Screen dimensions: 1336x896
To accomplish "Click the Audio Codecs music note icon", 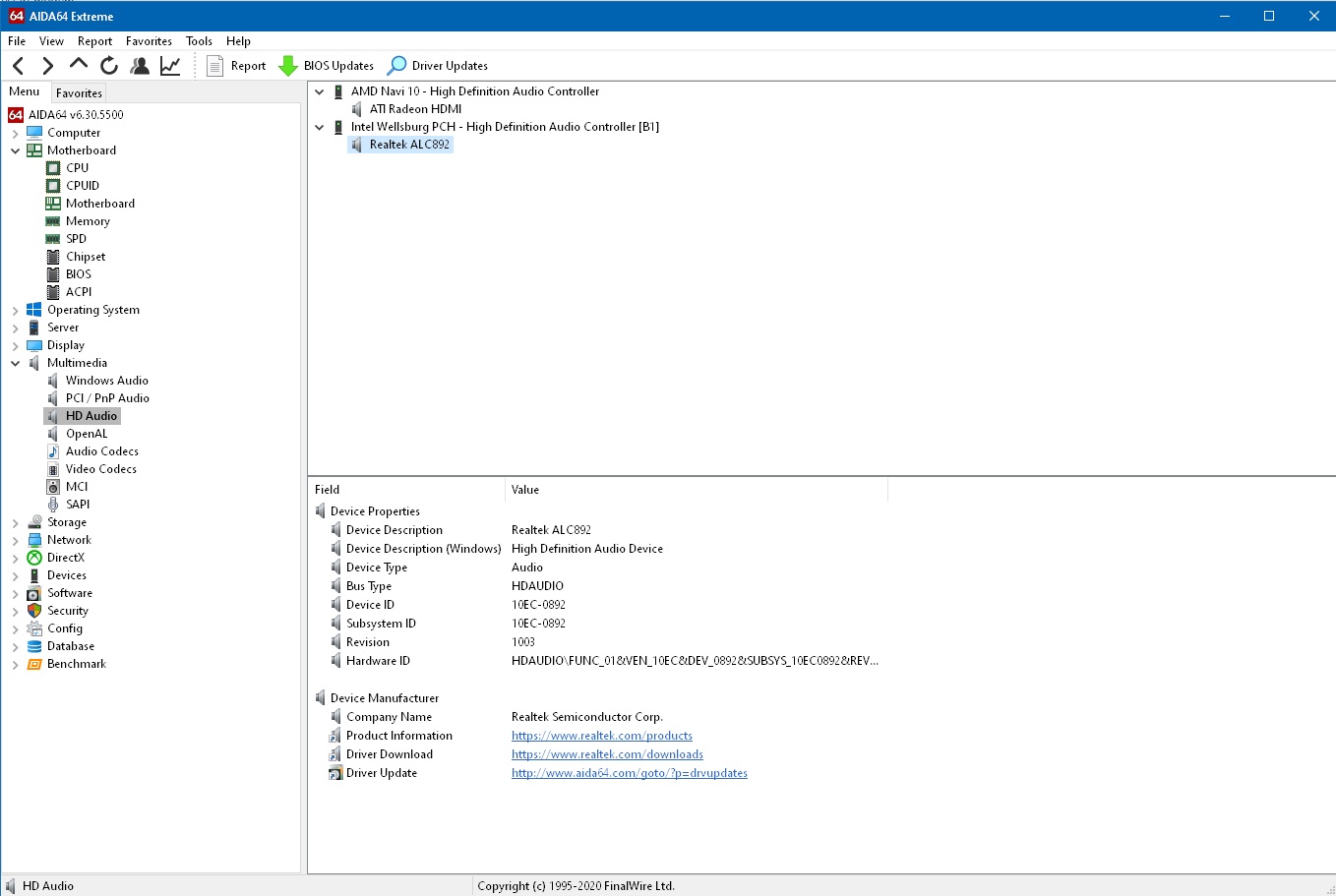I will point(53,451).
